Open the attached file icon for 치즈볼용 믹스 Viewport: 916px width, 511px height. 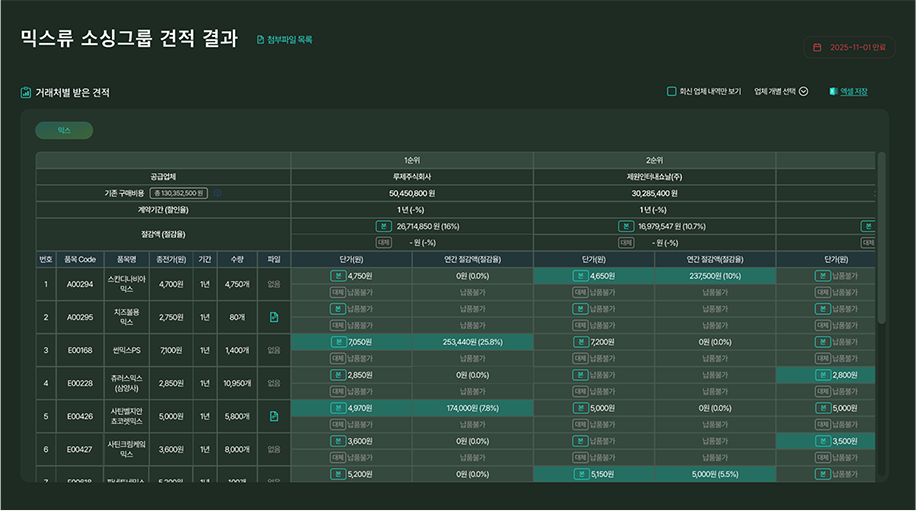(273, 317)
